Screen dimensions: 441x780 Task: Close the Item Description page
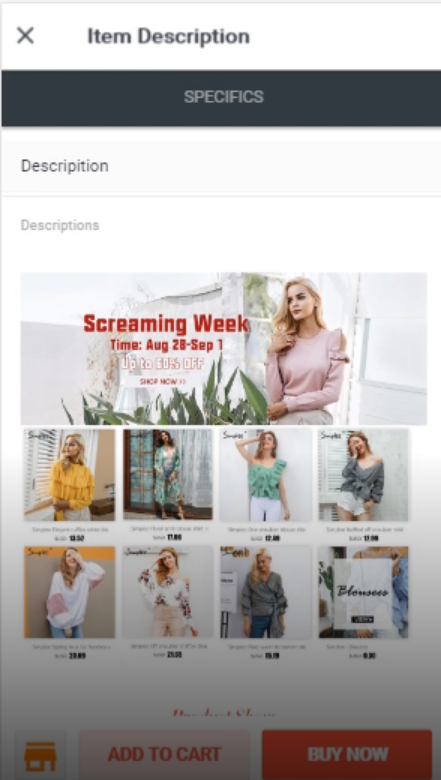(25, 36)
